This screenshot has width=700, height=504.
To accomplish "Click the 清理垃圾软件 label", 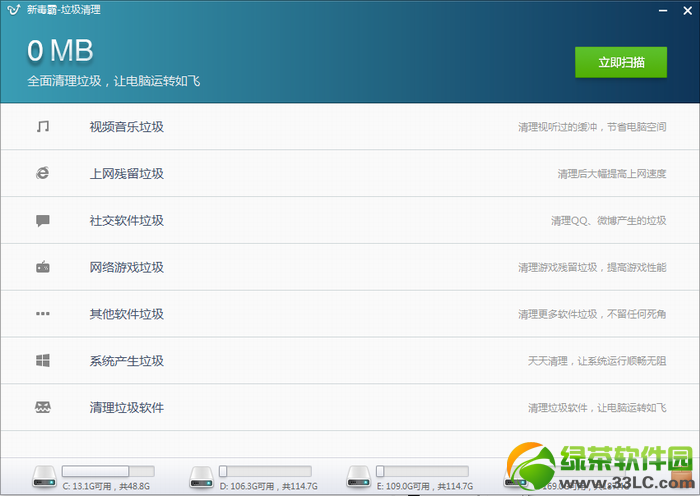I will click(x=127, y=408).
